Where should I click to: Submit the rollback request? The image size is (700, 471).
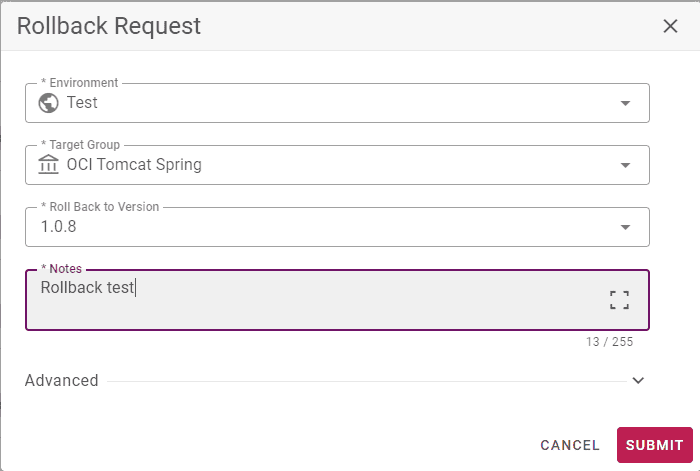point(654,445)
